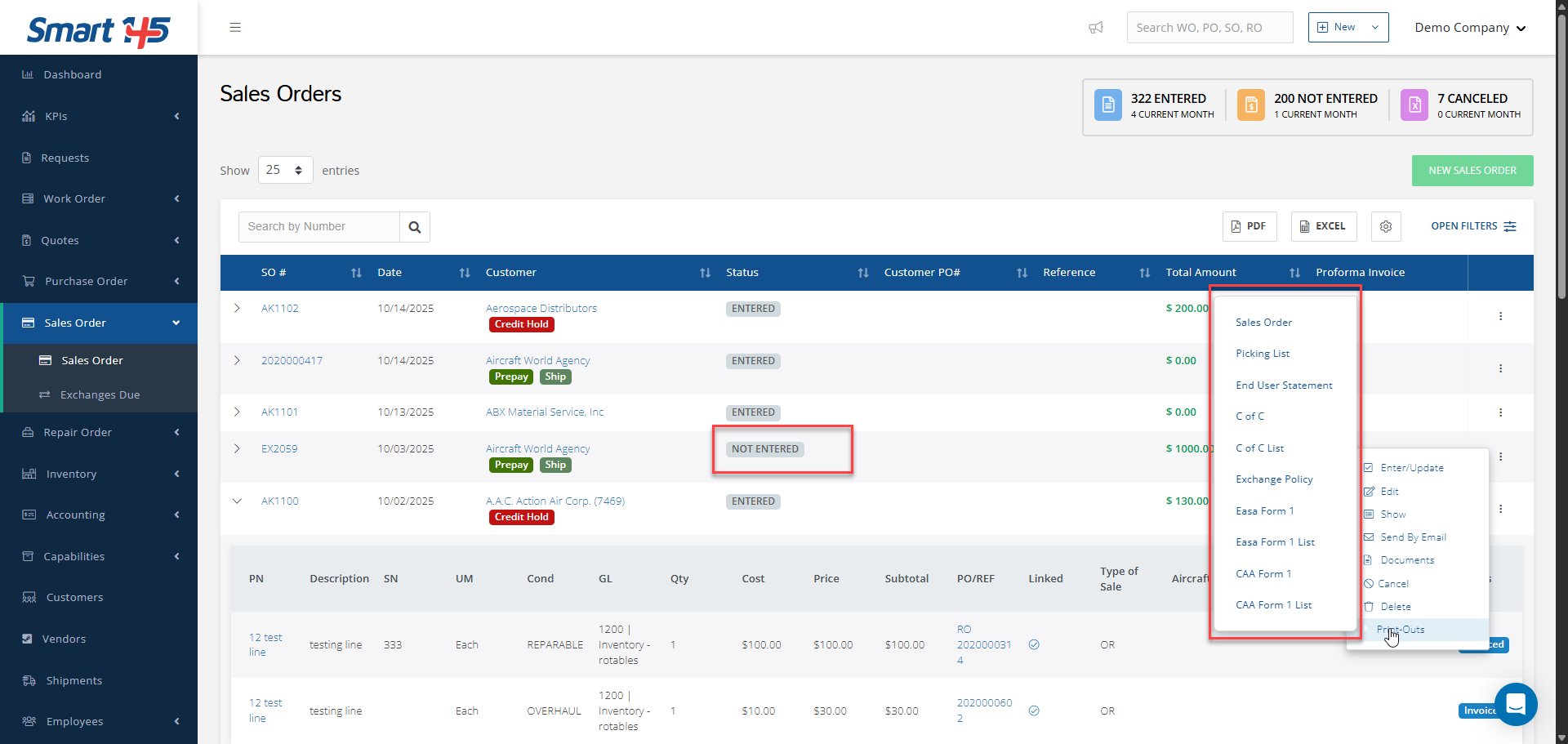Open the announcements megaphone icon

click(x=1096, y=28)
